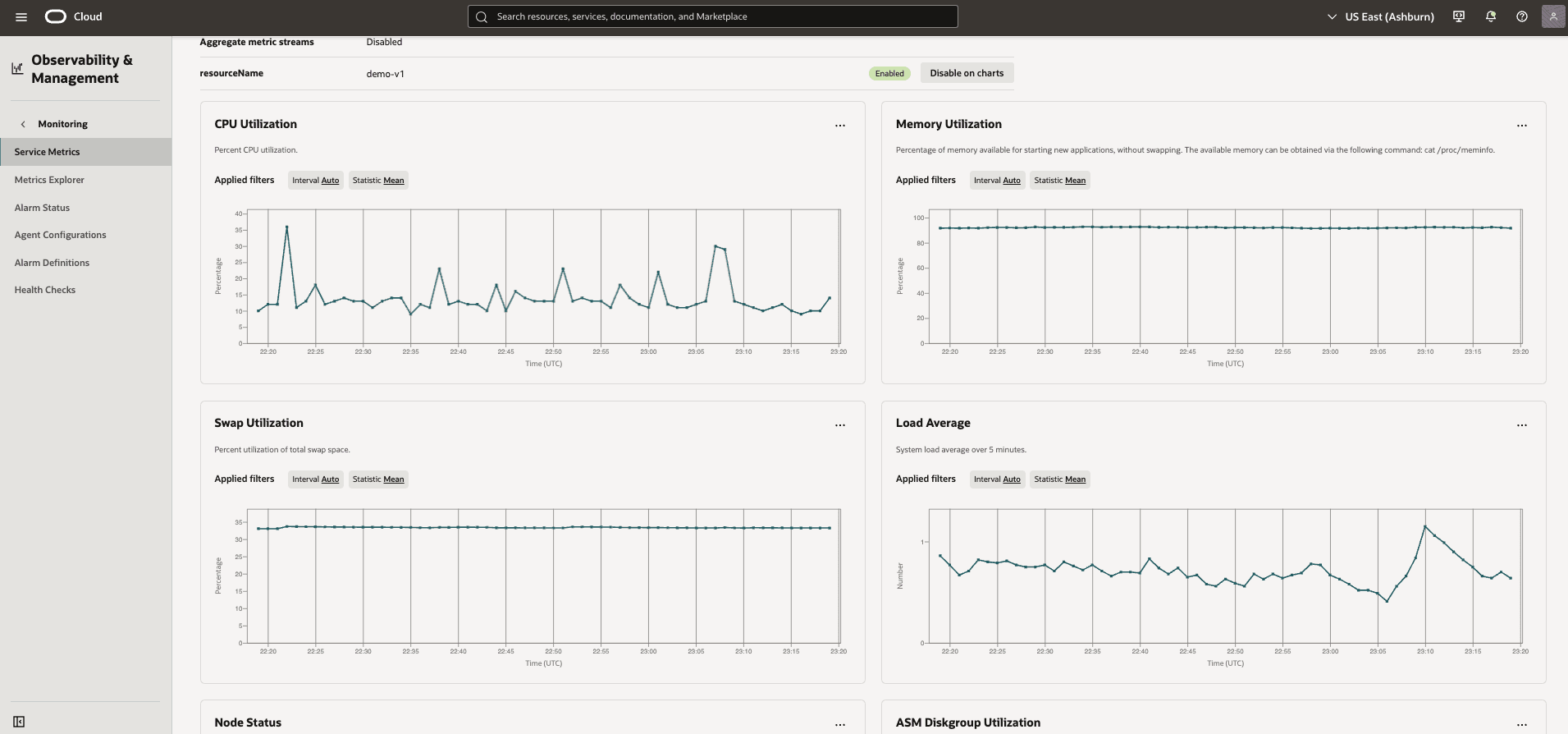
Task: Collapse the side navigation panel
Action: click(x=19, y=722)
